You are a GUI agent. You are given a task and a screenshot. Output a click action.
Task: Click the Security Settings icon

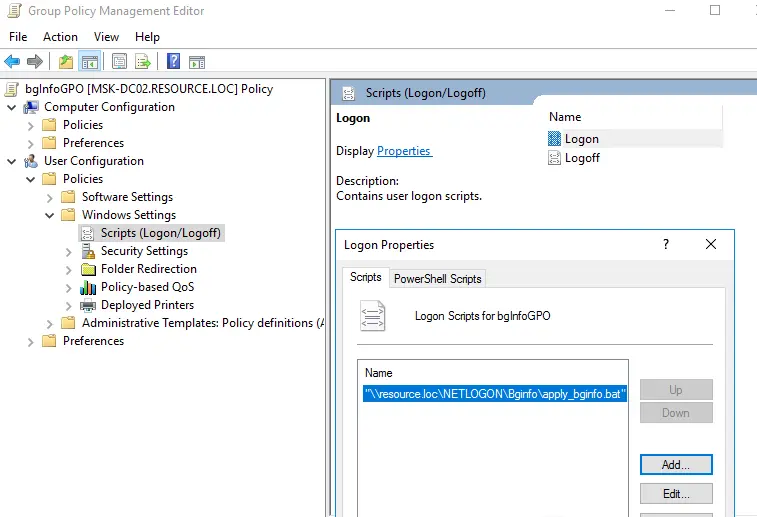(x=88, y=251)
